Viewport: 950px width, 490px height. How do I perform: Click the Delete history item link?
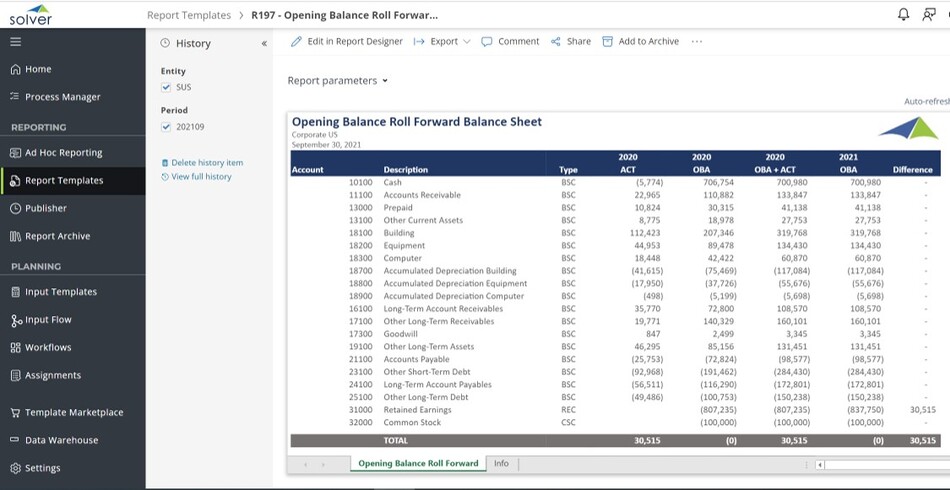point(206,162)
